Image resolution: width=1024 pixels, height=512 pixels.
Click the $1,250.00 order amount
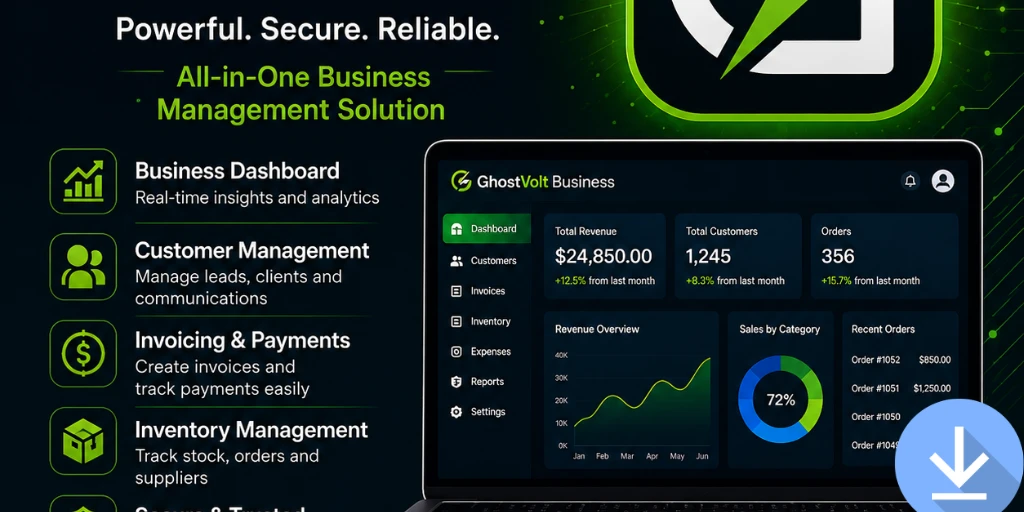point(932,389)
